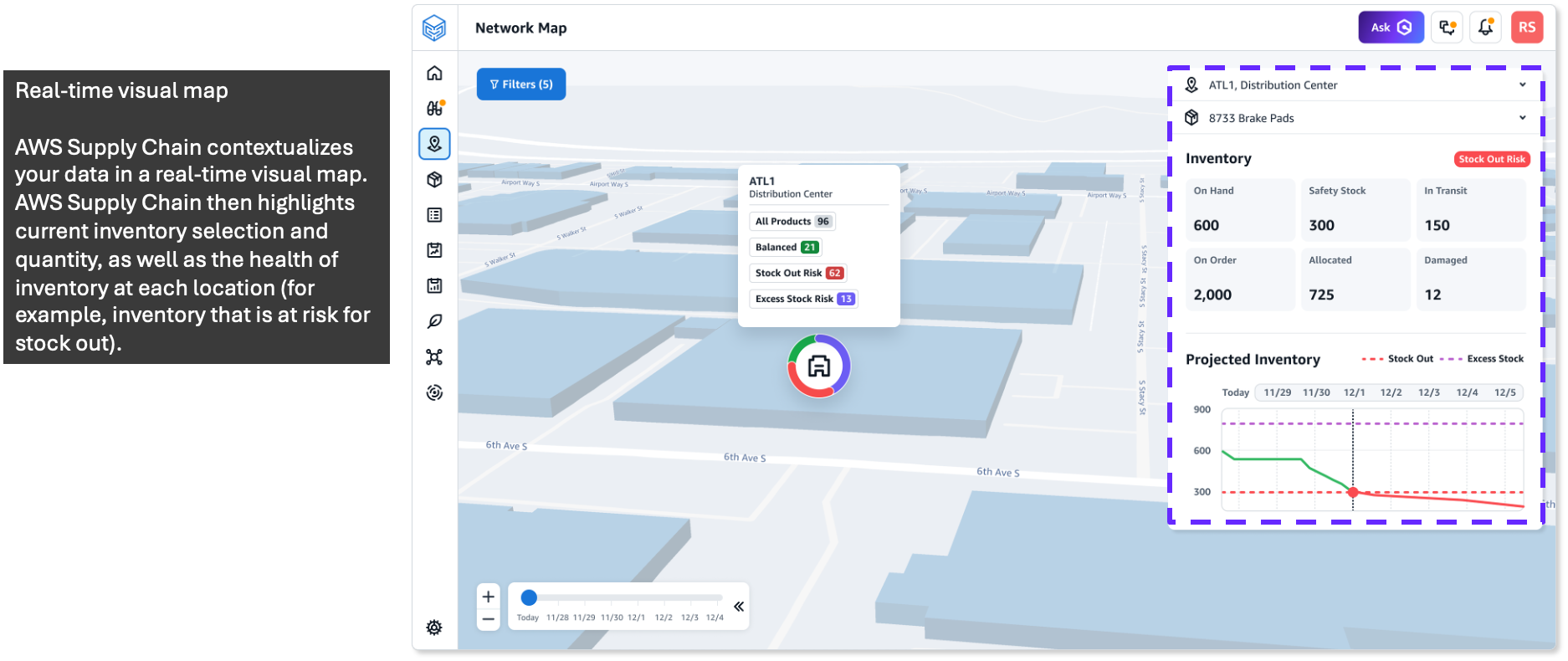Select the Network Map pin icon

coord(434,144)
